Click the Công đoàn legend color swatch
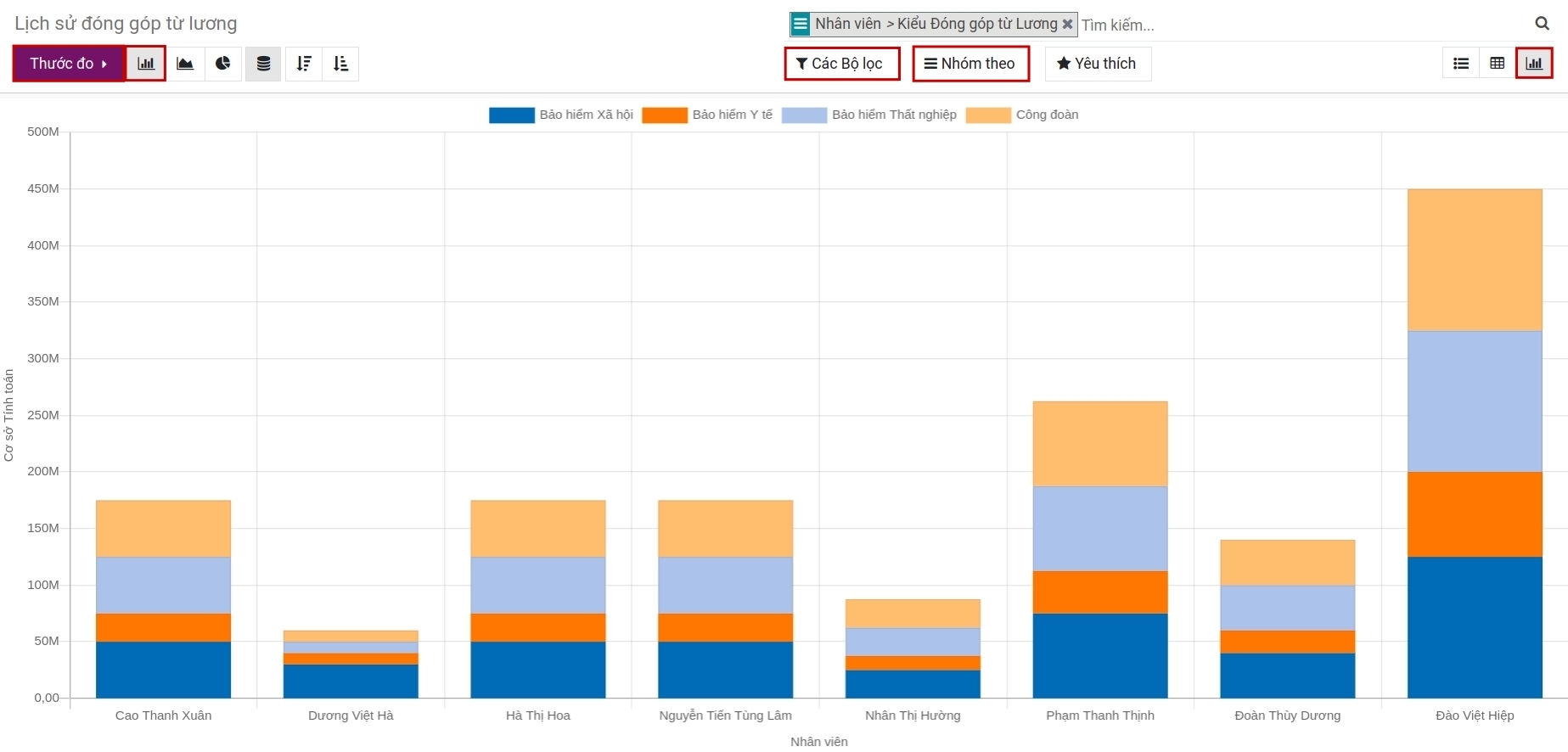1568x752 pixels. coord(988,115)
